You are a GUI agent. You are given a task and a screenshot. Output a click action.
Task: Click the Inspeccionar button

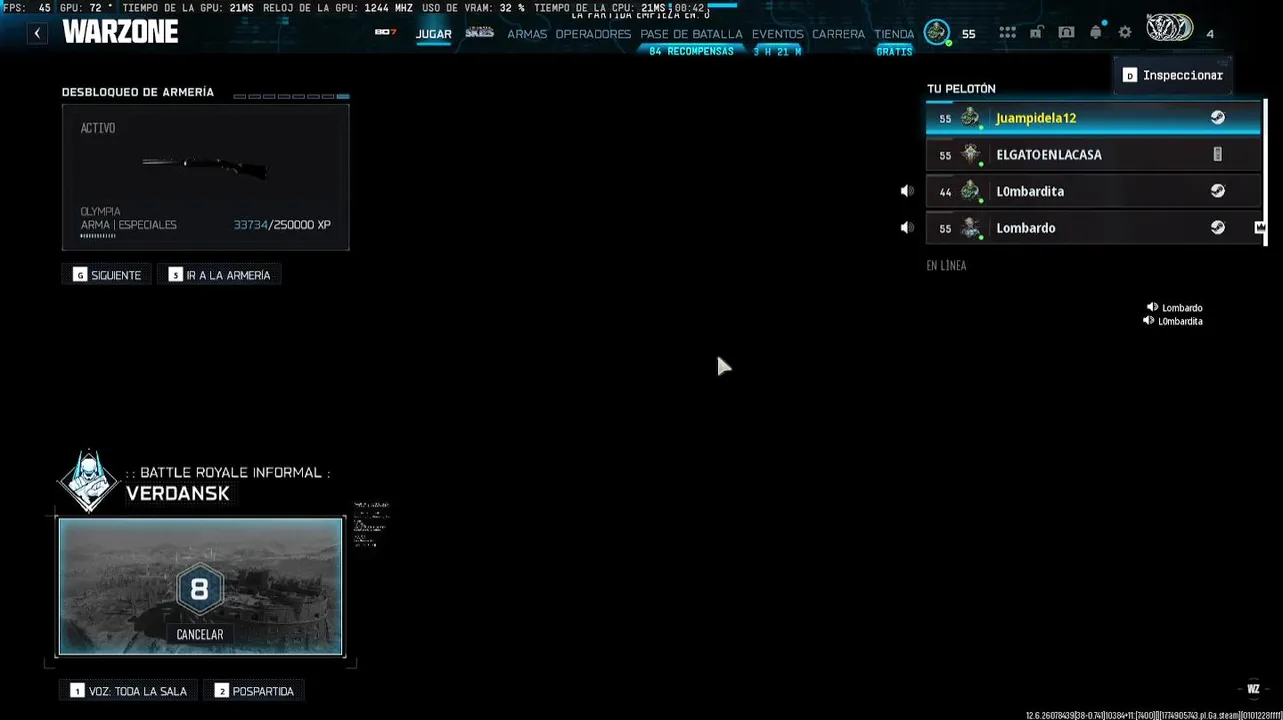[1172, 75]
